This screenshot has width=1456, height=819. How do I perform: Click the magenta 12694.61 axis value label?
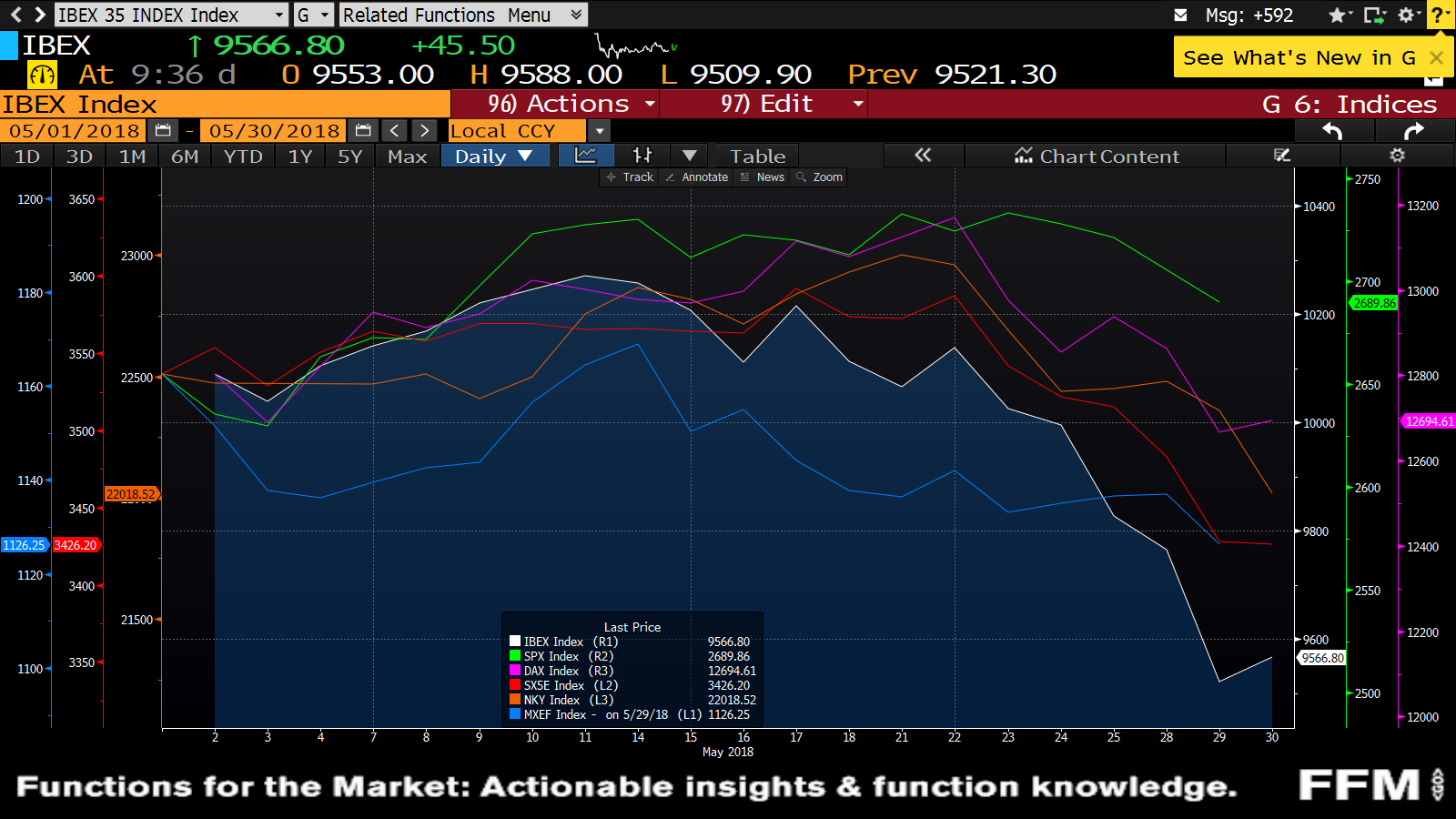[x=1430, y=421]
